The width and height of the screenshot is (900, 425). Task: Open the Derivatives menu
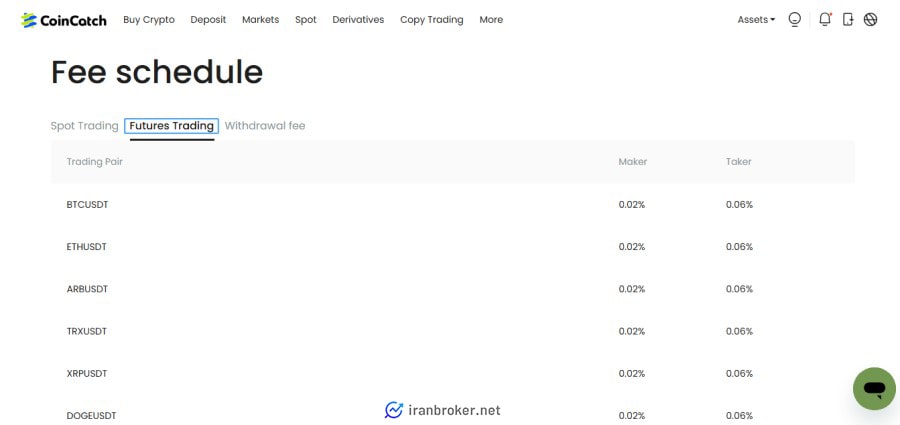tap(358, 20)
